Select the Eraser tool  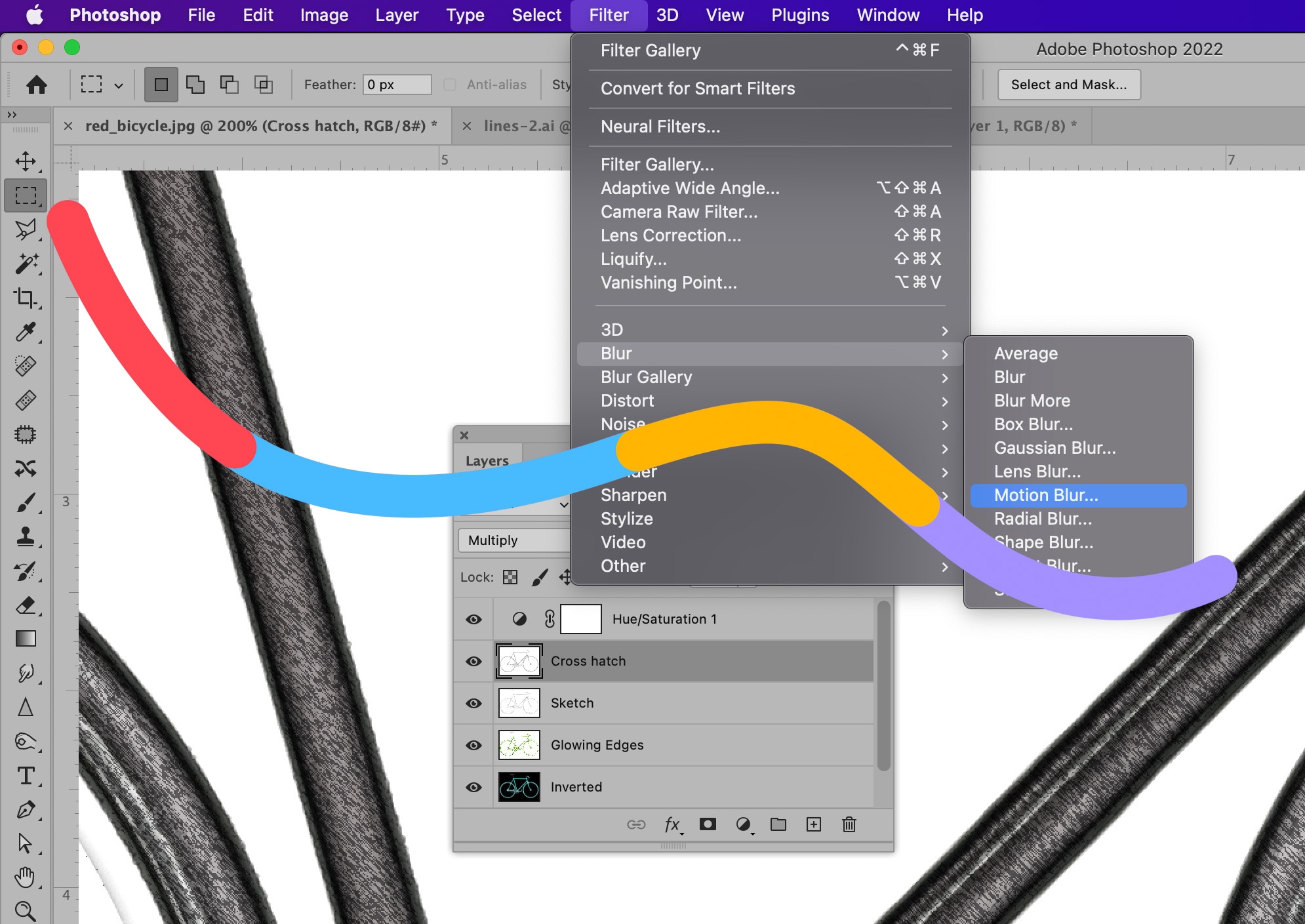[x=26, y=605]
